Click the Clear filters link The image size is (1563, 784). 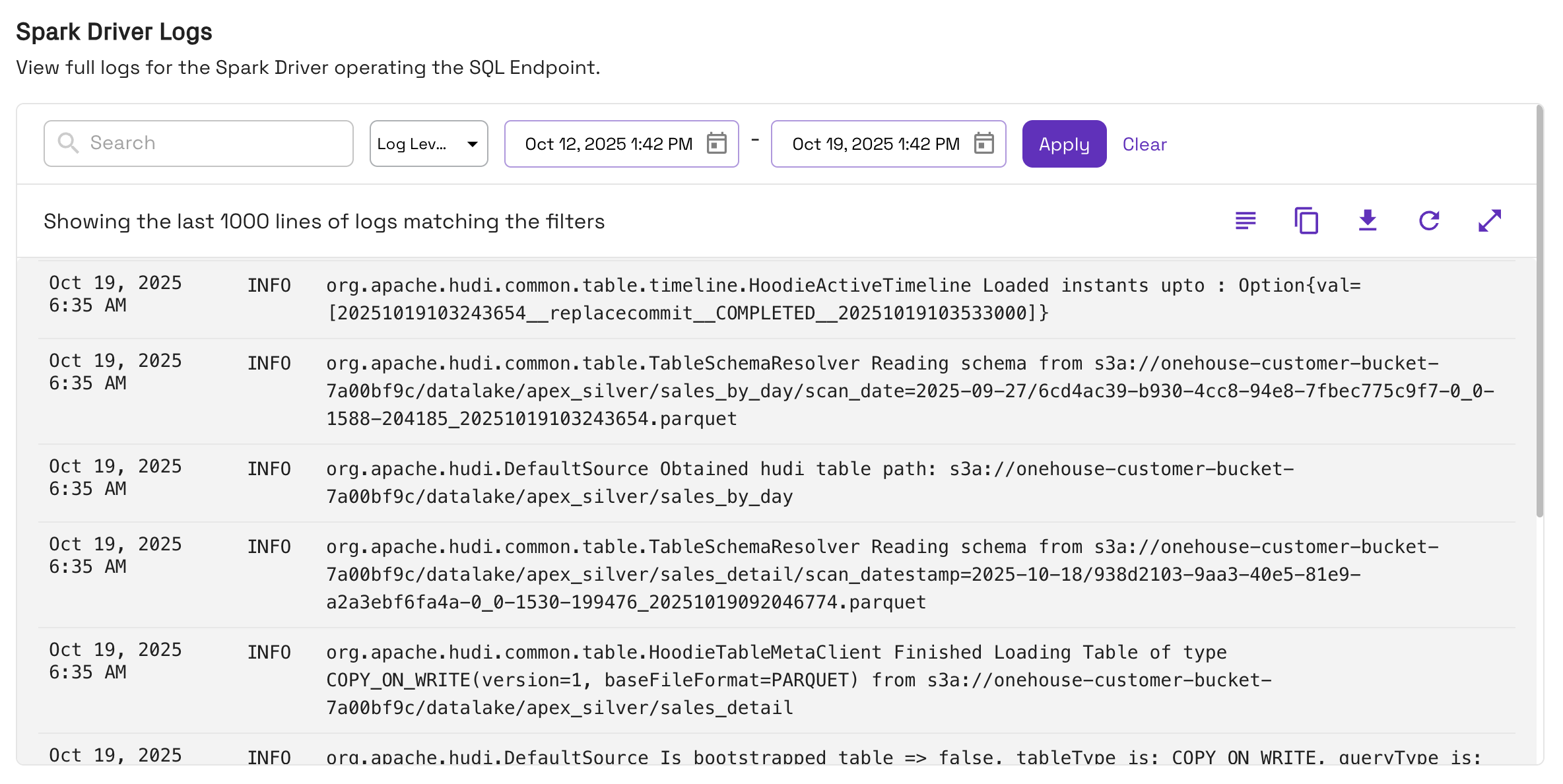(x=1145, y=144)
